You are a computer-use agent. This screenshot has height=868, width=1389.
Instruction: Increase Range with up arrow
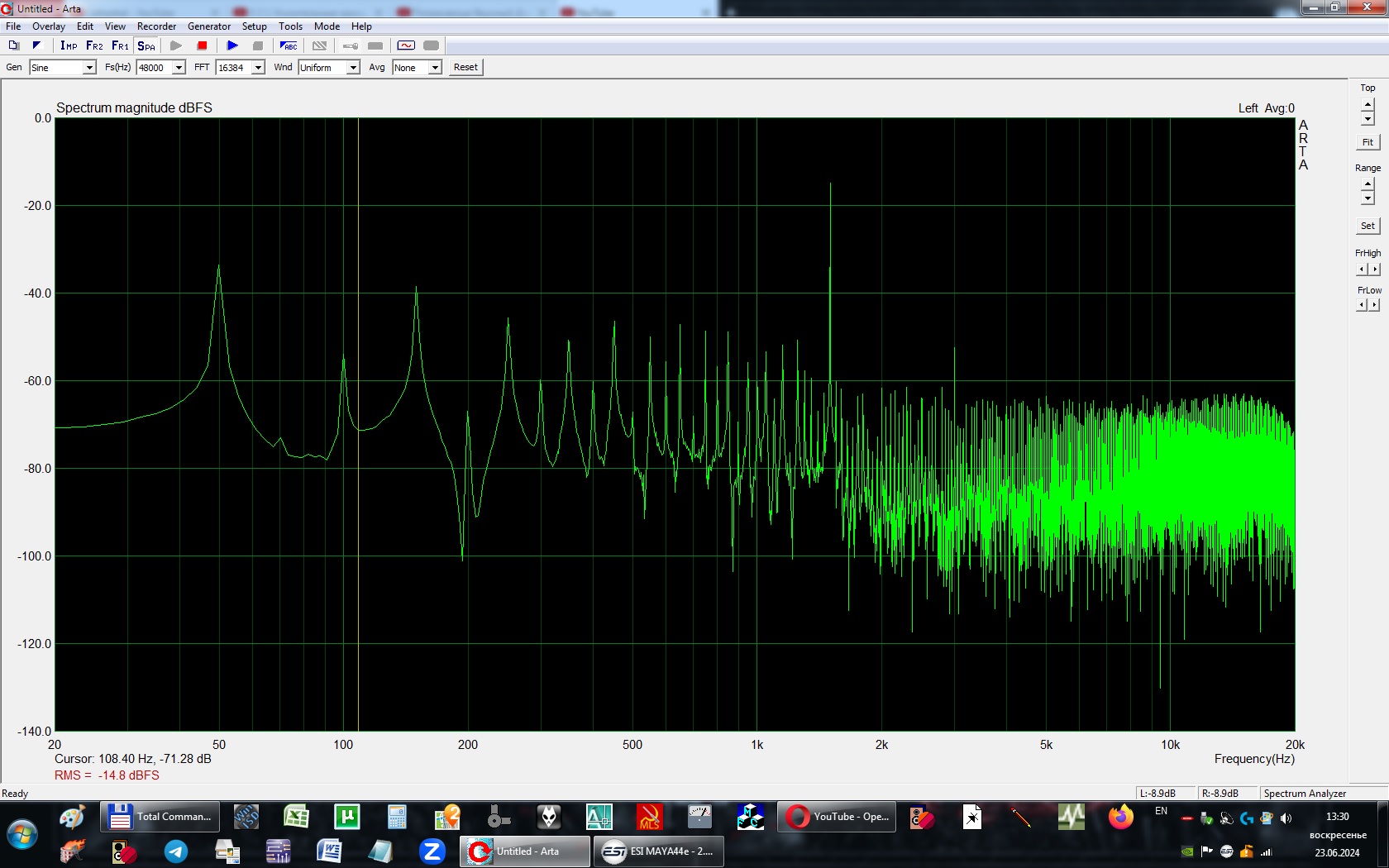click(1368, 184)
